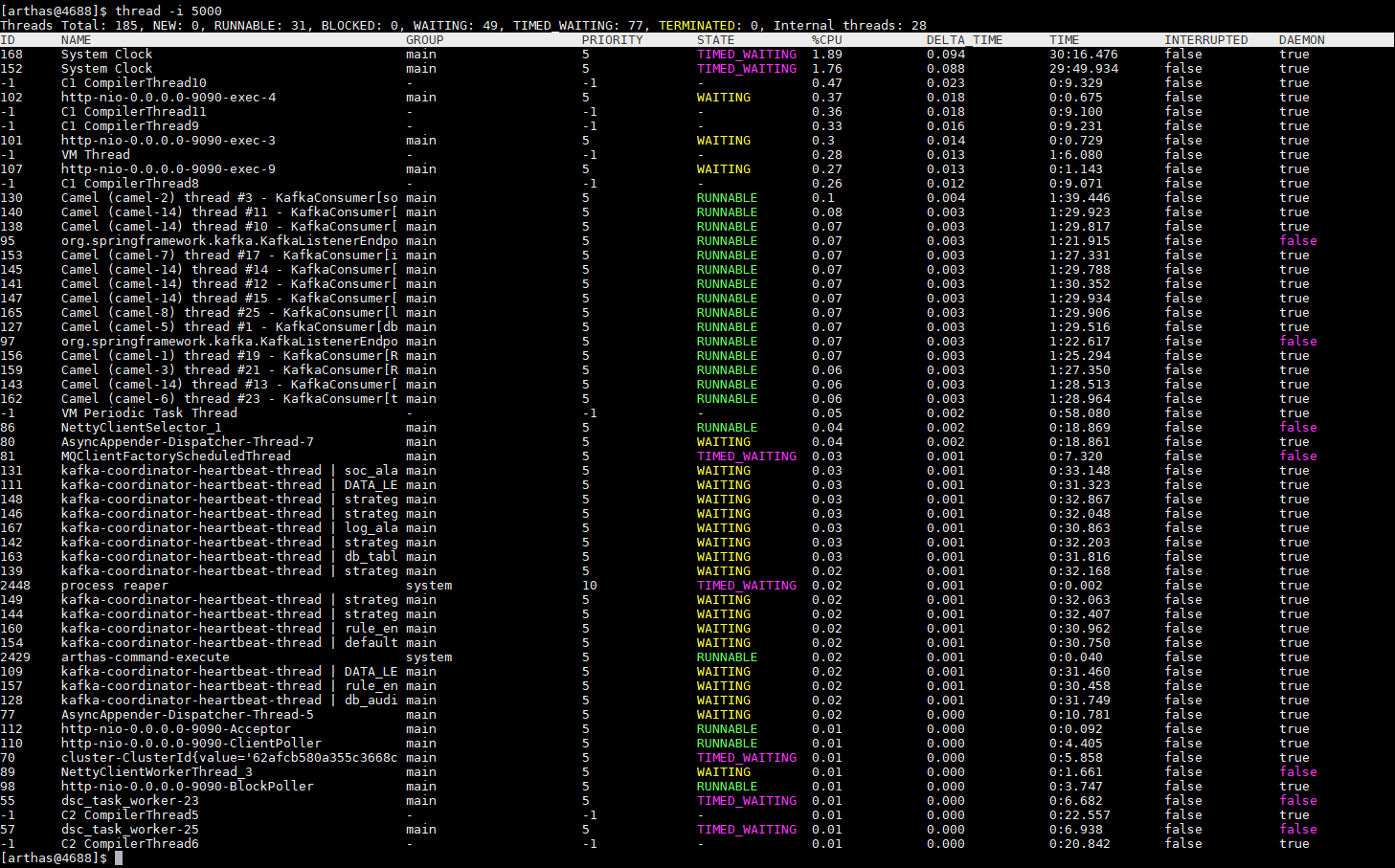Click the STATE column header

(x=716, y=40)
